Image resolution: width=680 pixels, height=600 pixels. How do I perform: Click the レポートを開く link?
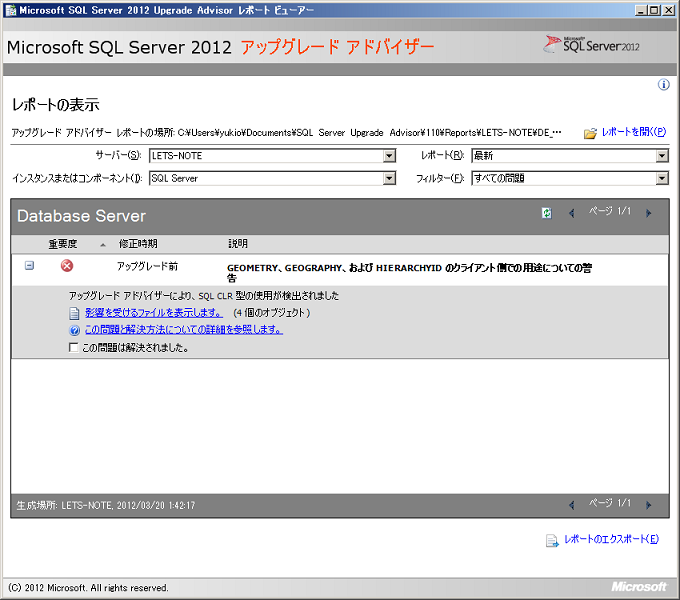633,132
